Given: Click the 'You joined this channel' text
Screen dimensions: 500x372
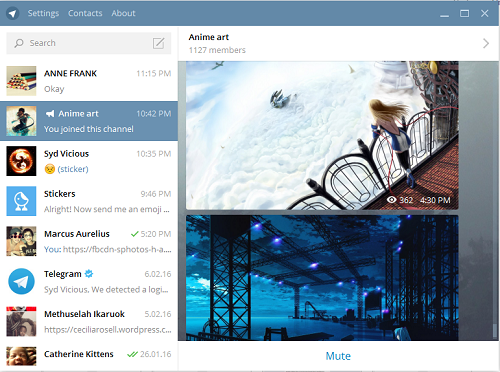Looking at the screenshot, I should 89,129.
